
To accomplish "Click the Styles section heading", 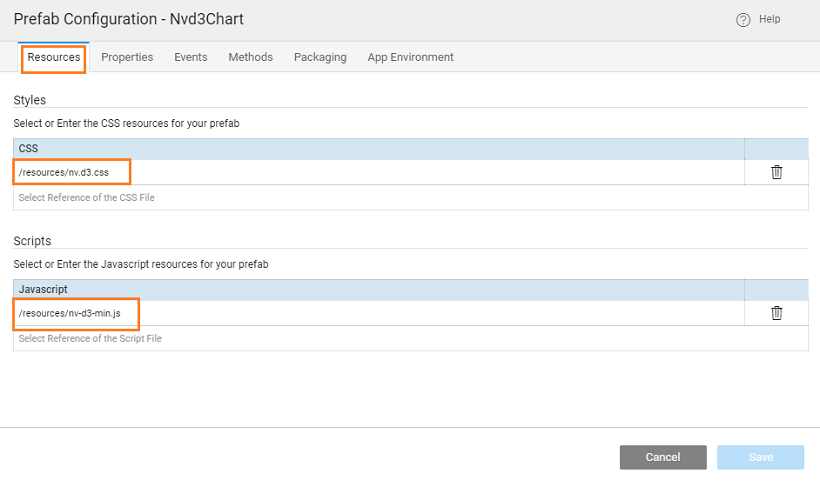I will (x=30, y=100).
